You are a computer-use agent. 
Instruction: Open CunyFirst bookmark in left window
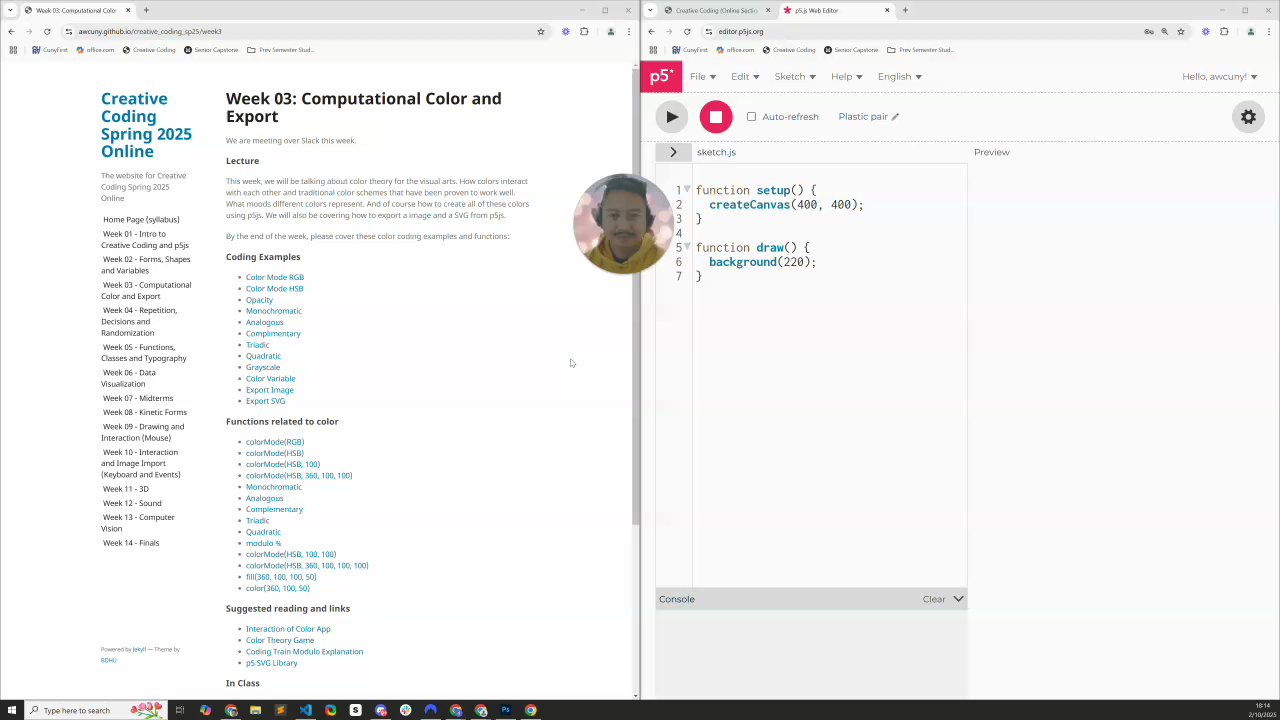[x=50, y=50]
